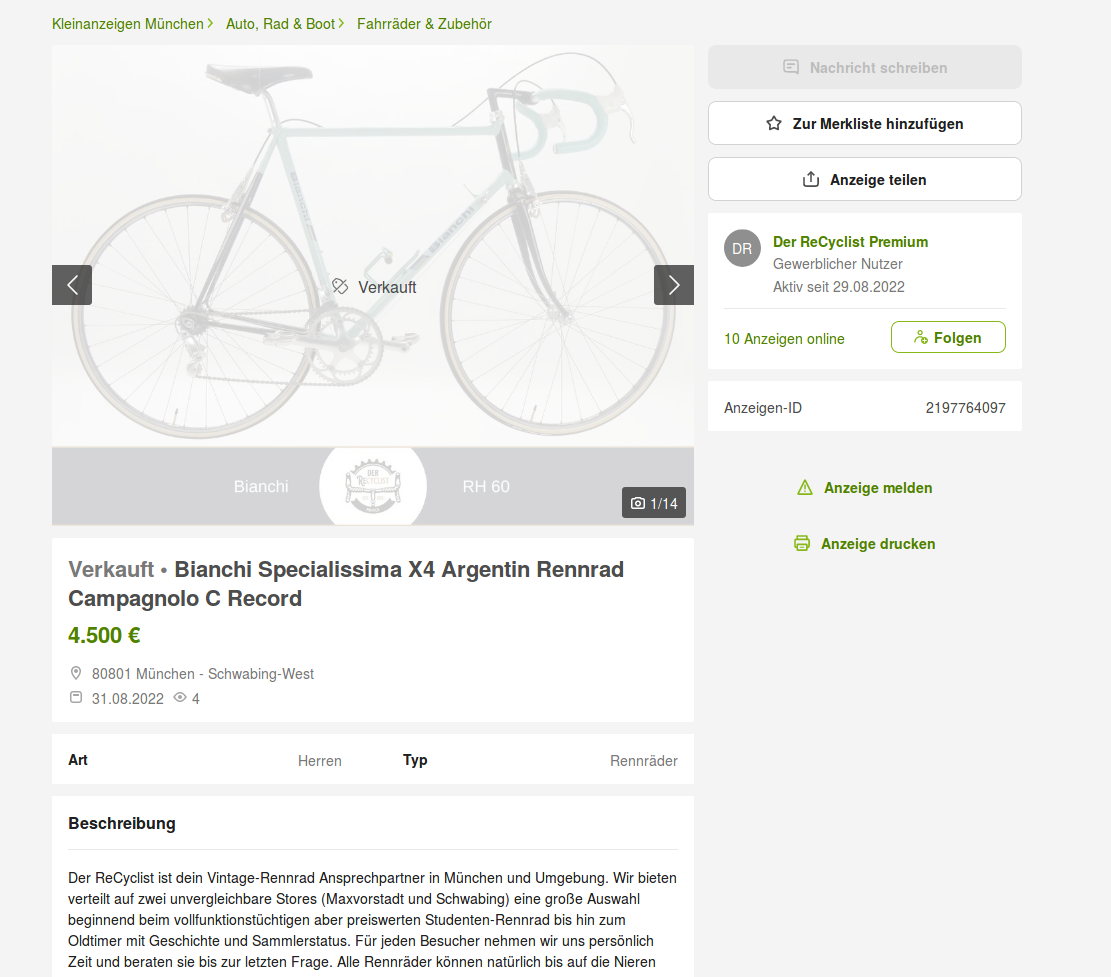The image size is (1111, 977).
Task: Go to the previous bike photo
Action: coord(72,285)
